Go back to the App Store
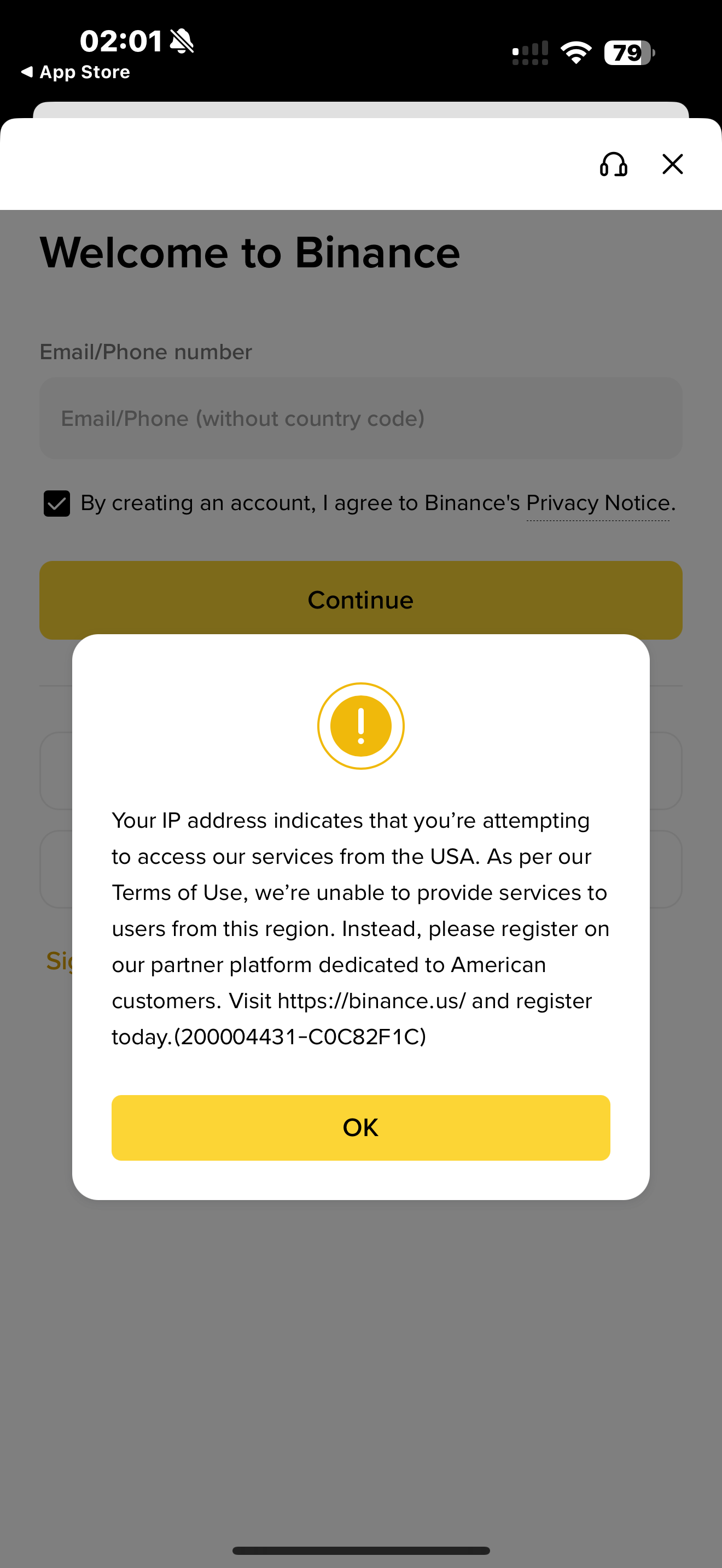 [x=75, y=72]
